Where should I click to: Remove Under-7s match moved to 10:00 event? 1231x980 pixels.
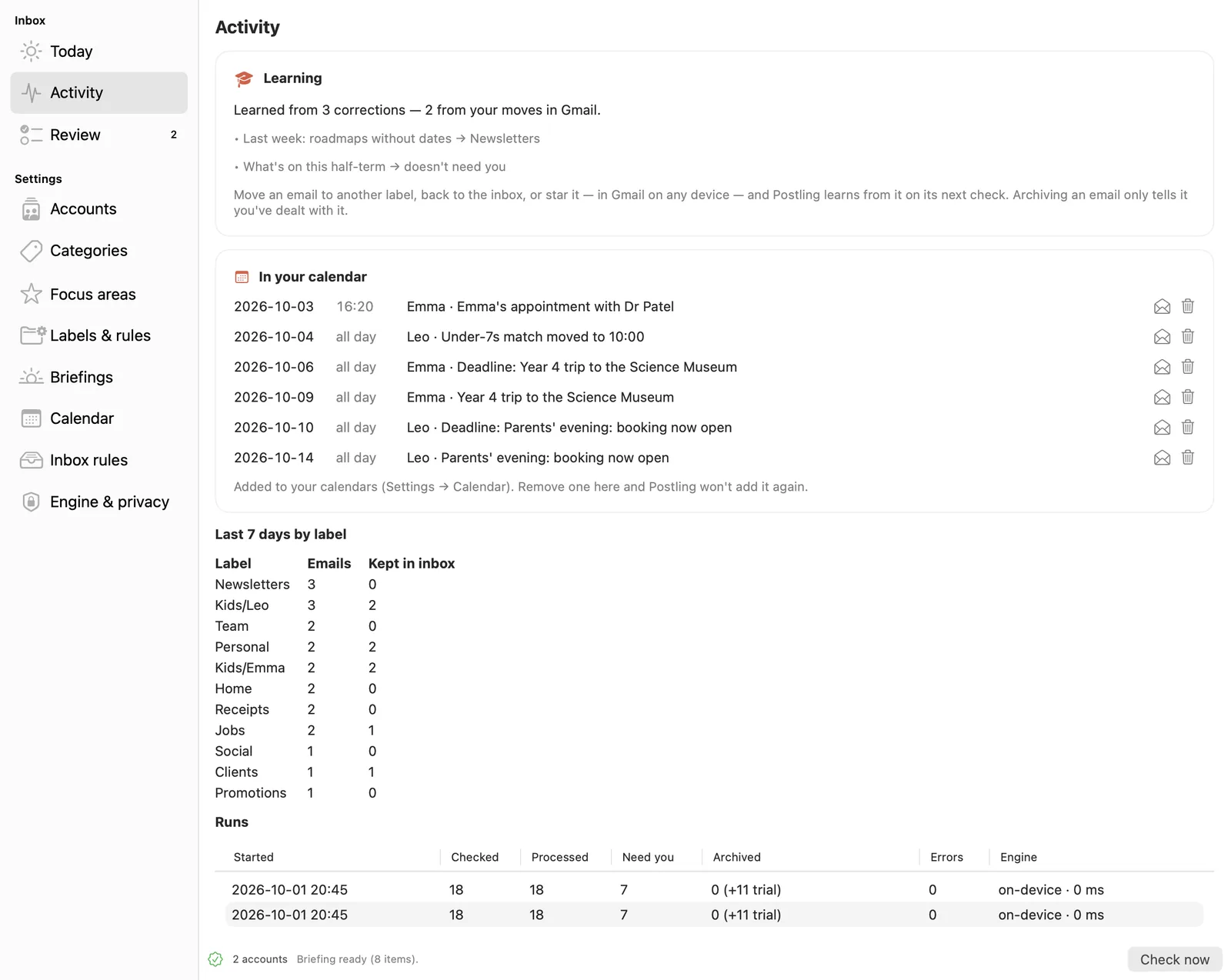(1188, 336)
